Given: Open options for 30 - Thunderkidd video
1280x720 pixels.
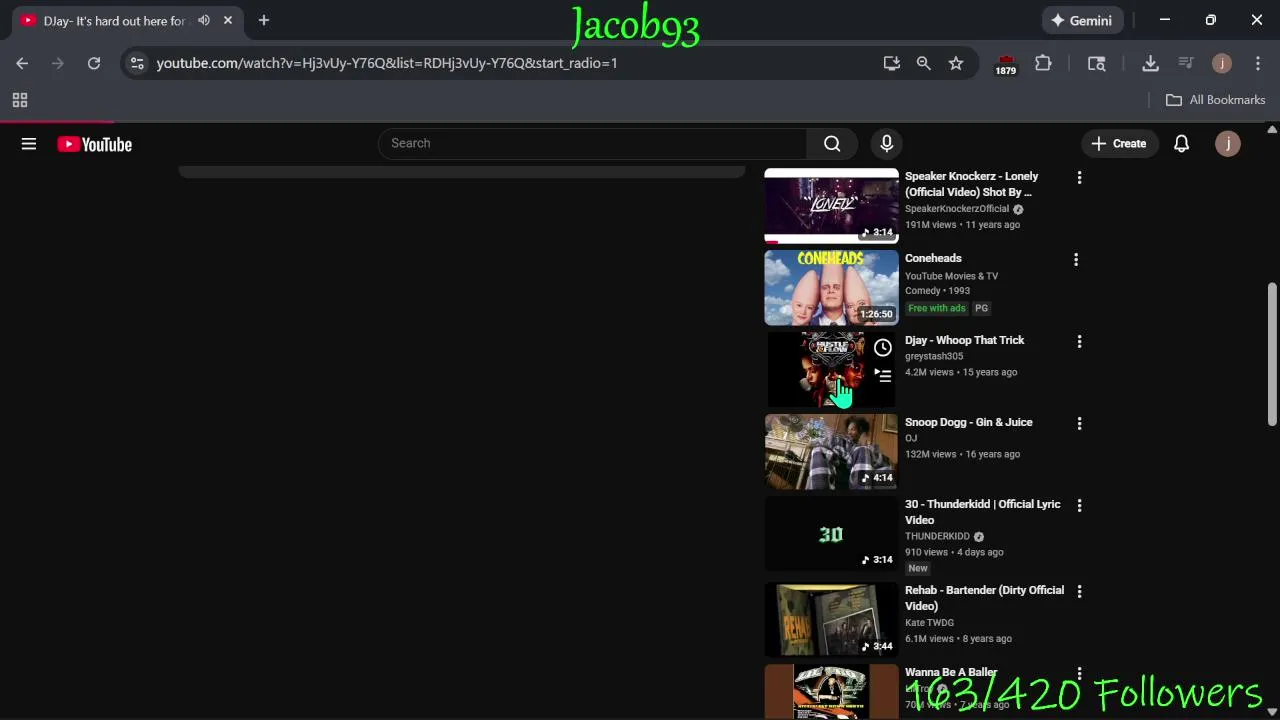Looking at the screenshot, I should (x=1079, y=506).
